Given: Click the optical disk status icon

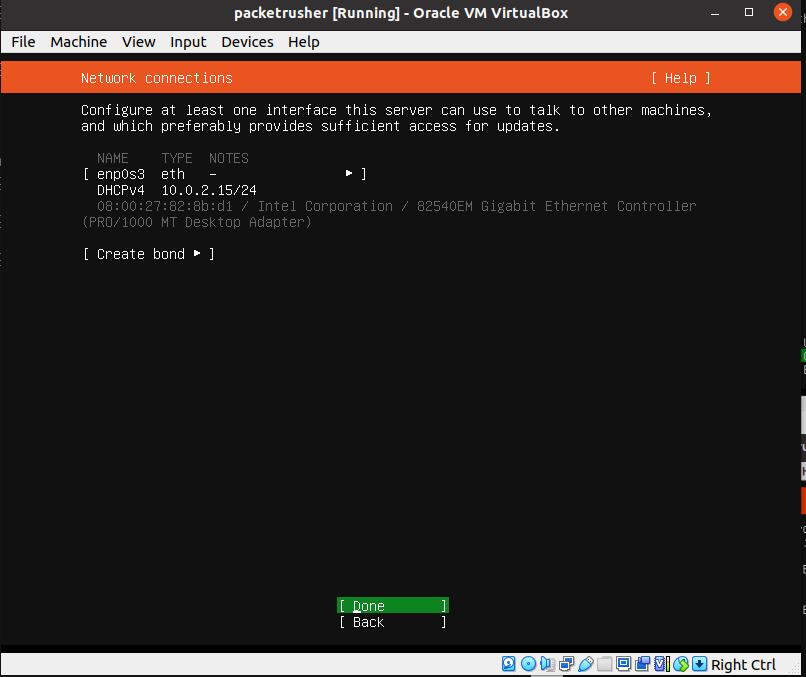Looking at the screenshot, I should 528,664.
